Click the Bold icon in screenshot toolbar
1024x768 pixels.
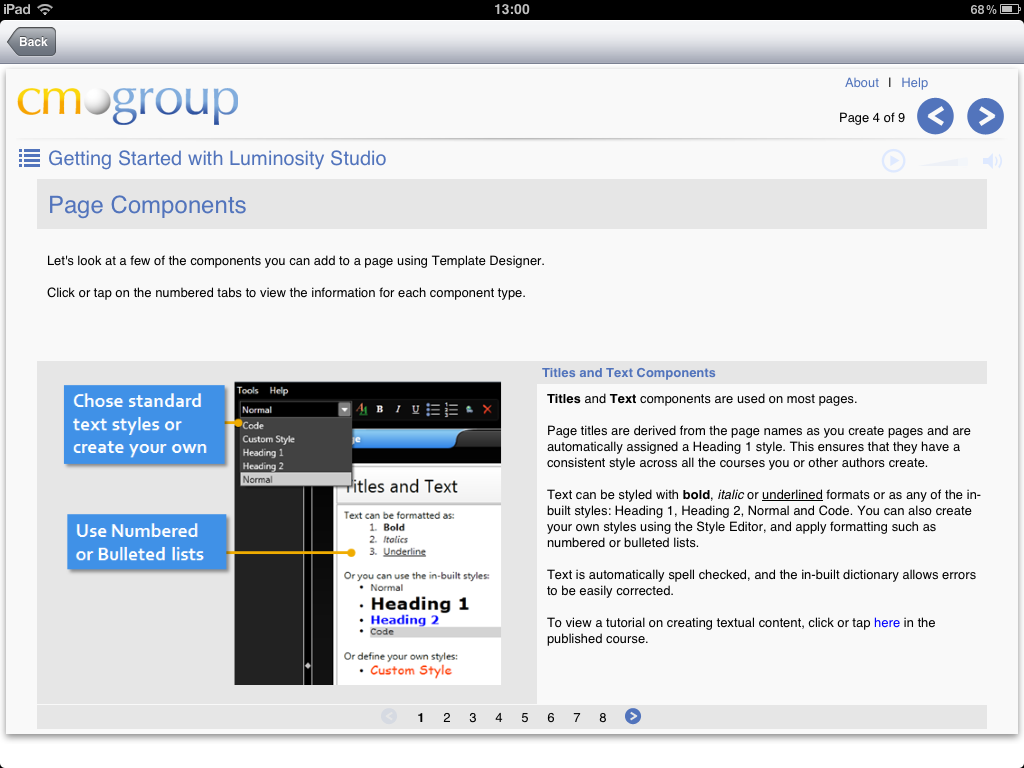pos(379,409)
